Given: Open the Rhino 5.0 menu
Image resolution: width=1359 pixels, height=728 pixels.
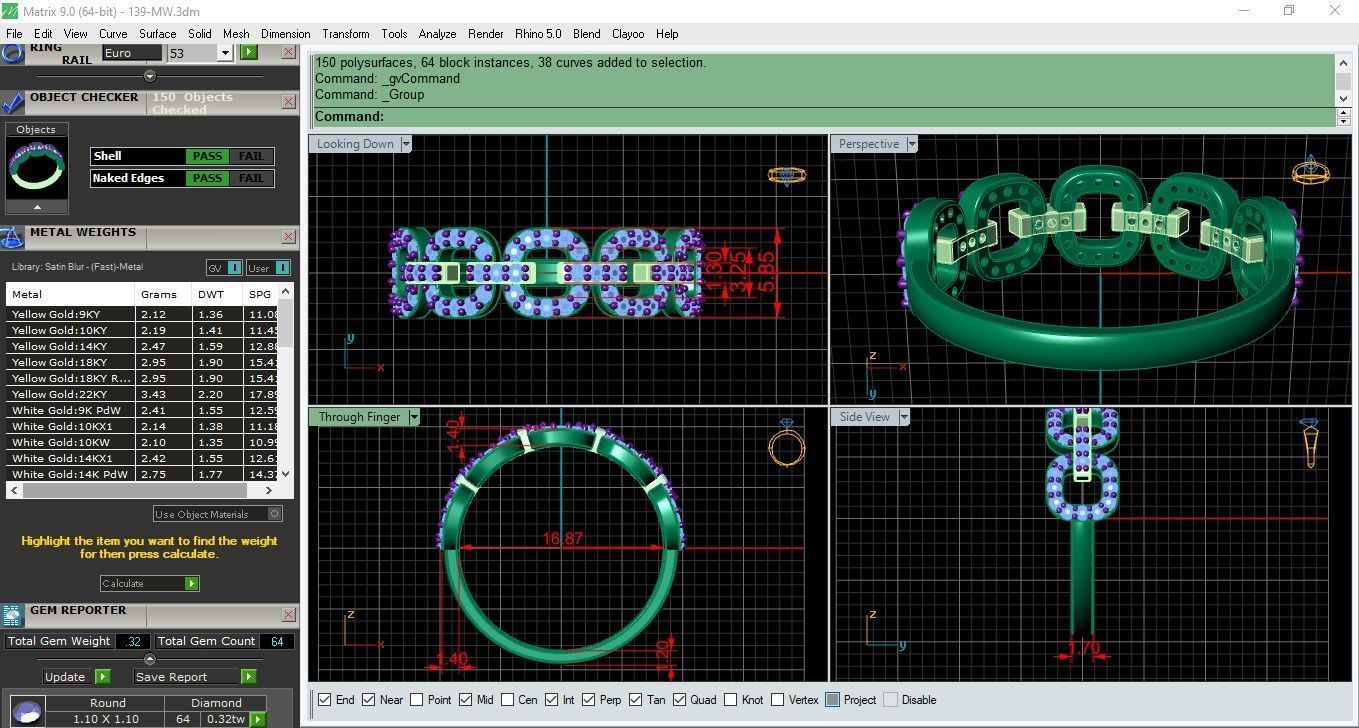Looking at the screenshot, I should pyautogui.click(x=539, y=33).
